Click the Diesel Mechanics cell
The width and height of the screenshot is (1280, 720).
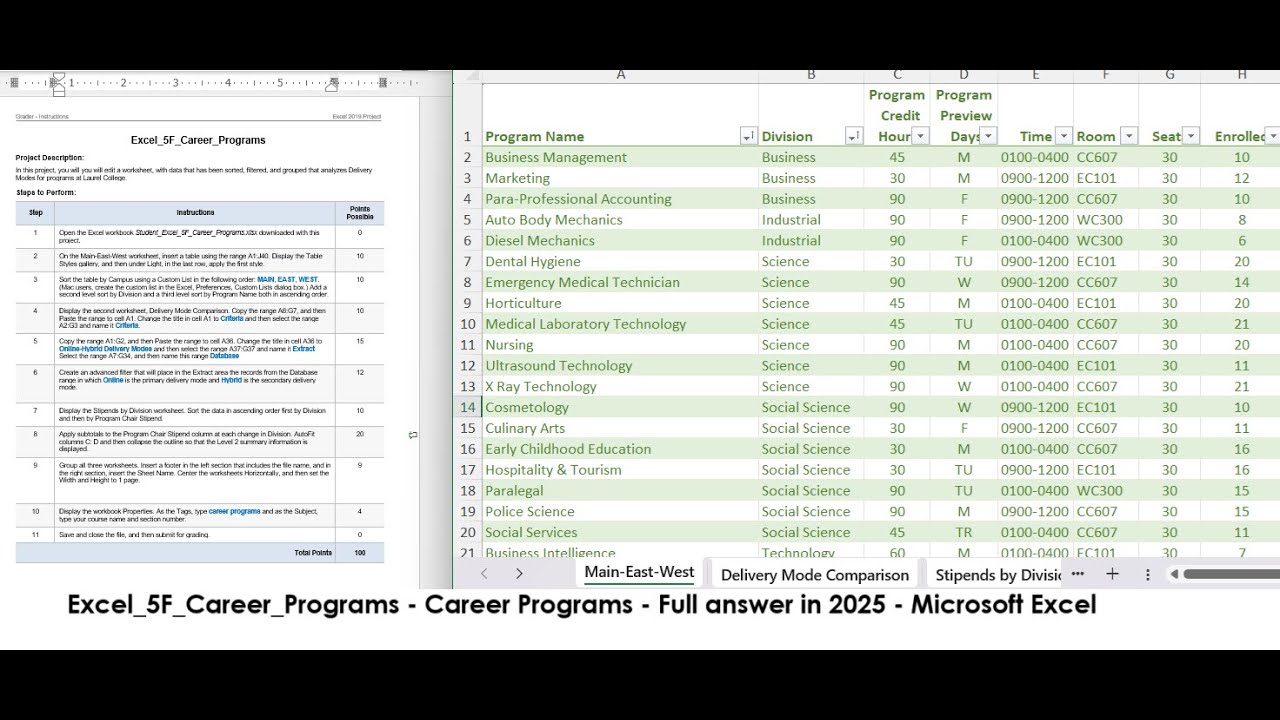pos(620,240)
